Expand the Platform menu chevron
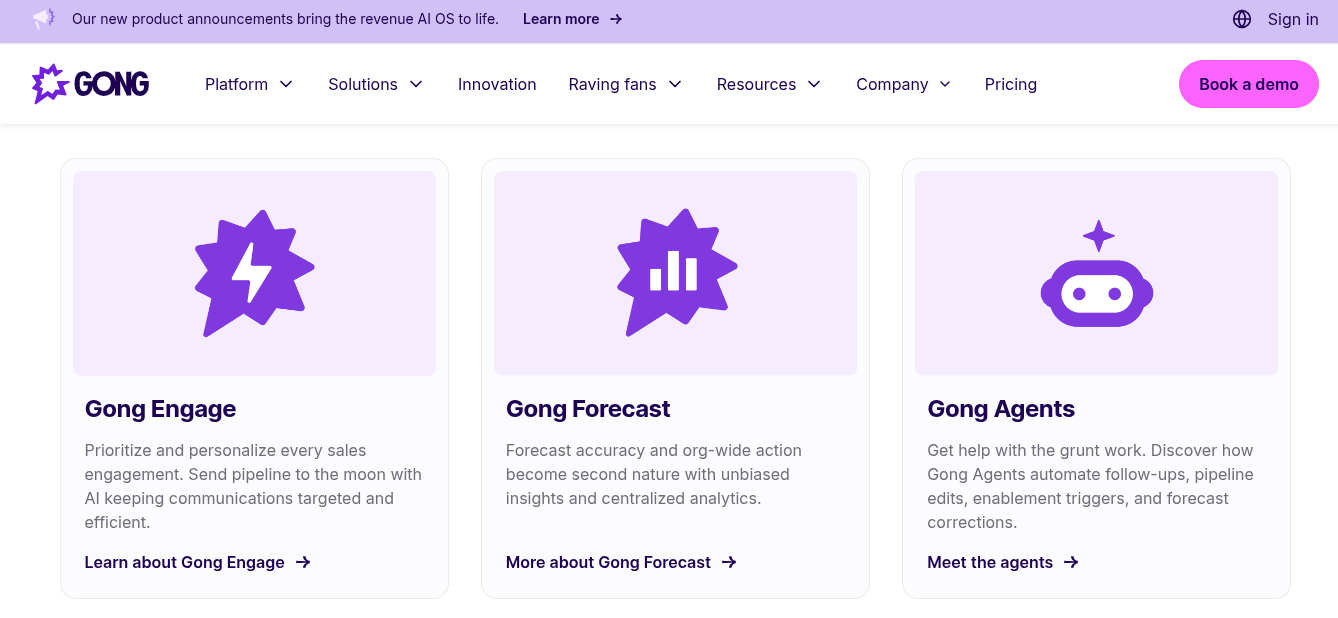This screenshot has height=618, width=1338. (x=286, y=84)
